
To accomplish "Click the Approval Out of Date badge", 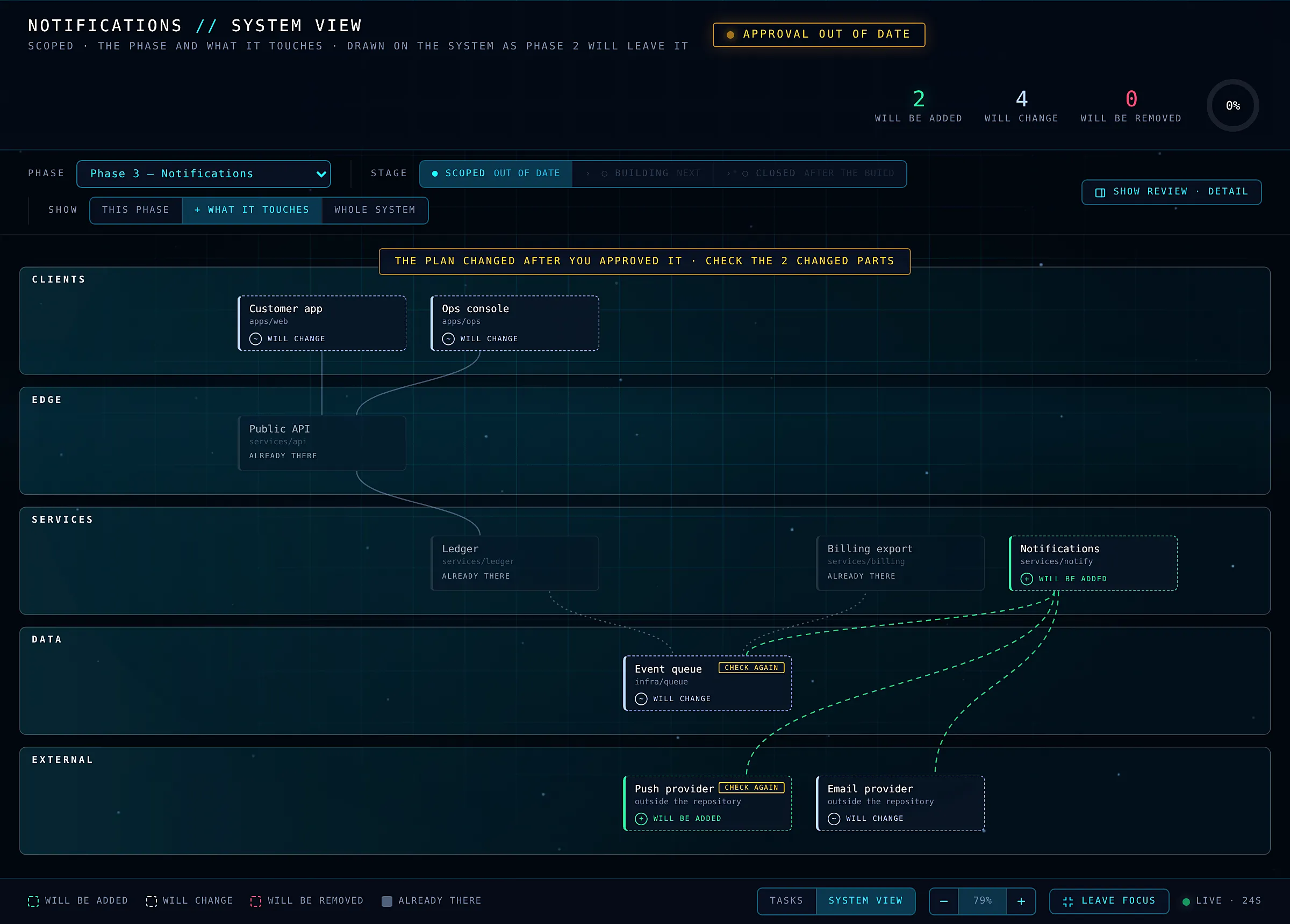I will pos(819,35).
